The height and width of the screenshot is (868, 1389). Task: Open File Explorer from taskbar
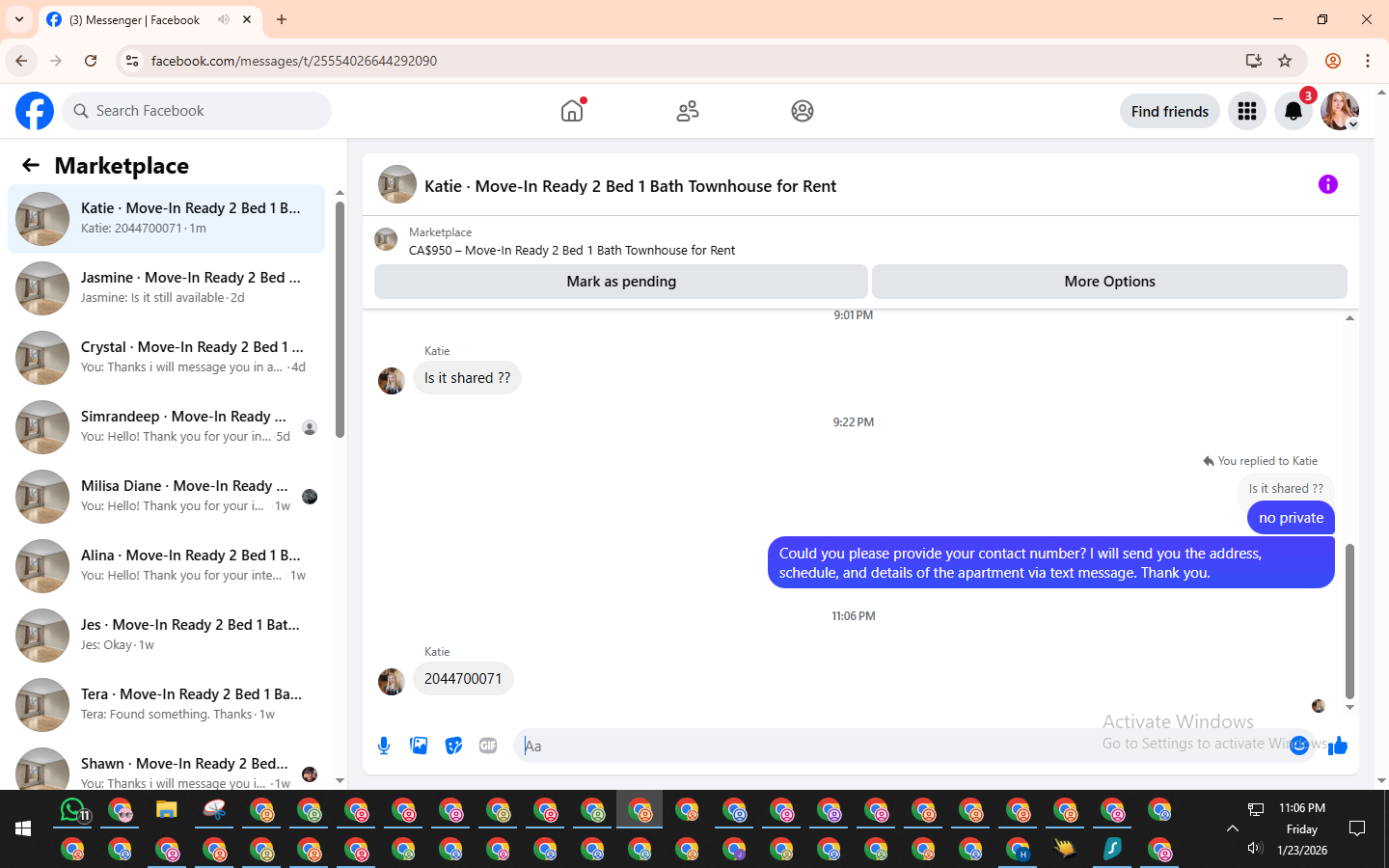point(167,810)
